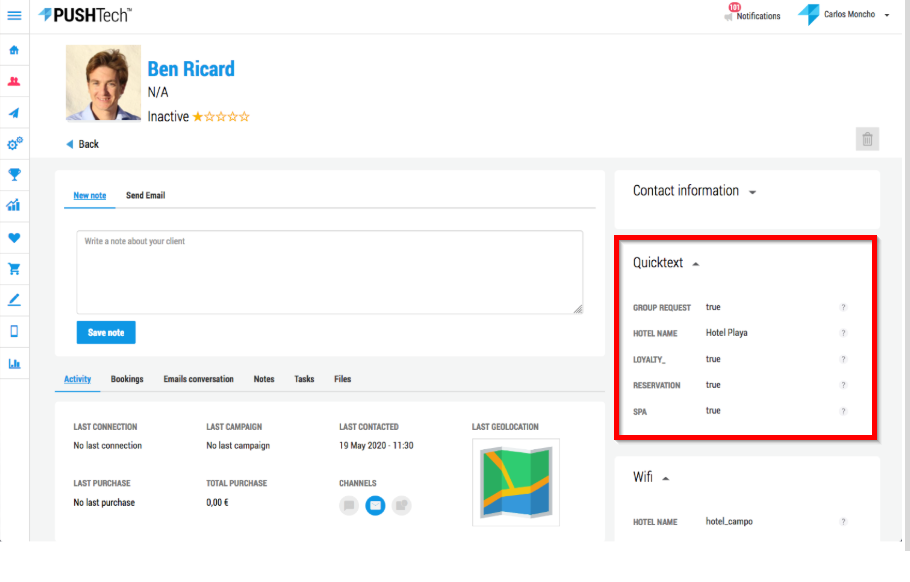Expand the Contact information dropdown
This screenshot has height=582, width=910.
click(x=752, y=191)
